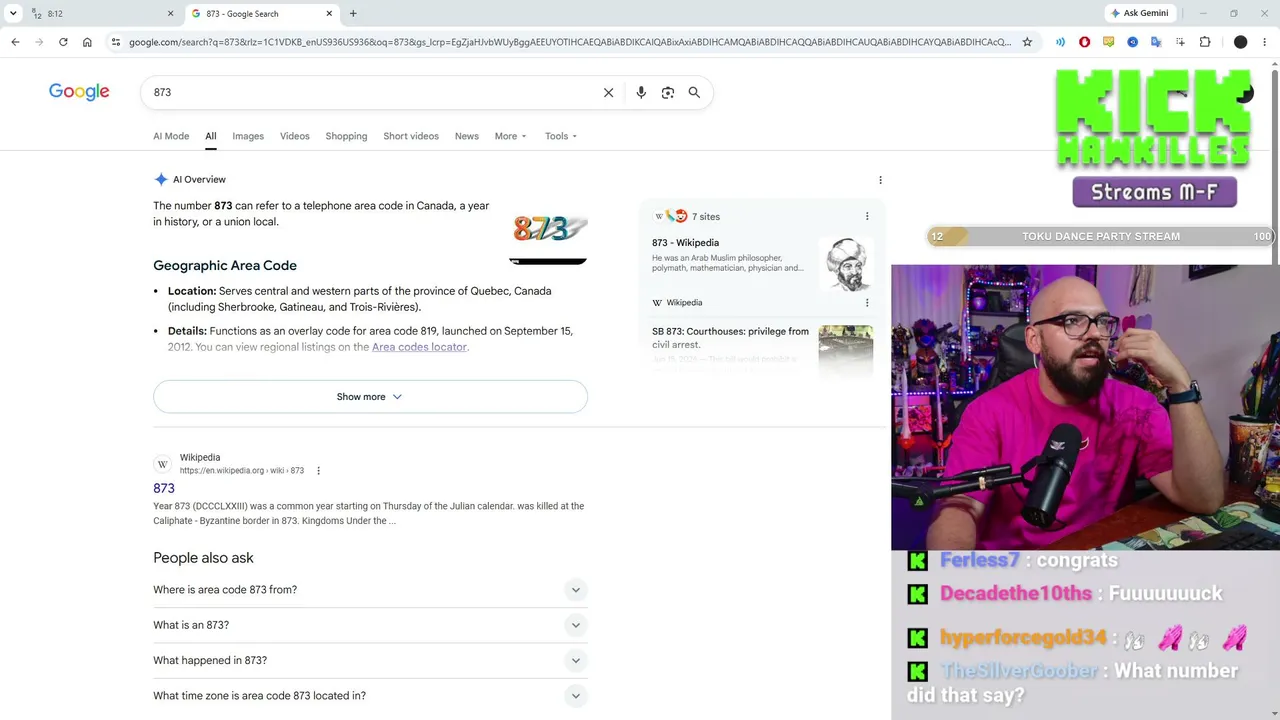Expand 'Where is area code 873 from?'
Screen dimensions: 1280x720
tap(370, 590)
